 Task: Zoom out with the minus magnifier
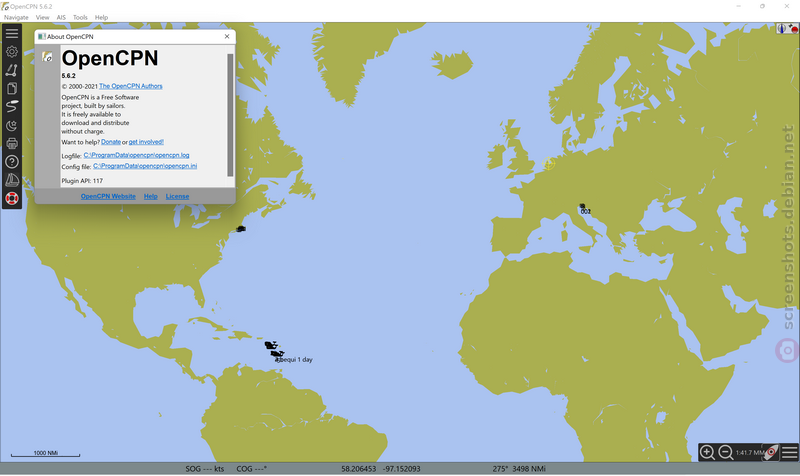pos(726,453)
